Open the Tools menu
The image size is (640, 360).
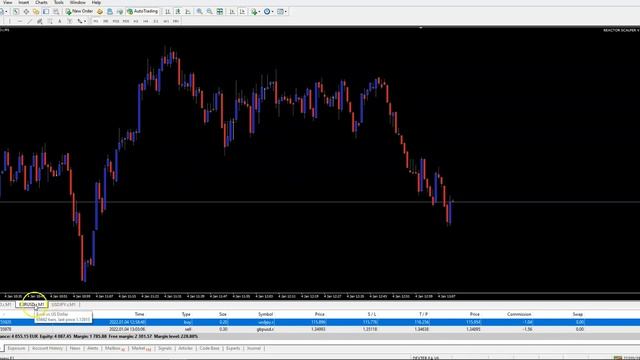pyautogui.click(x=59, y=2)
